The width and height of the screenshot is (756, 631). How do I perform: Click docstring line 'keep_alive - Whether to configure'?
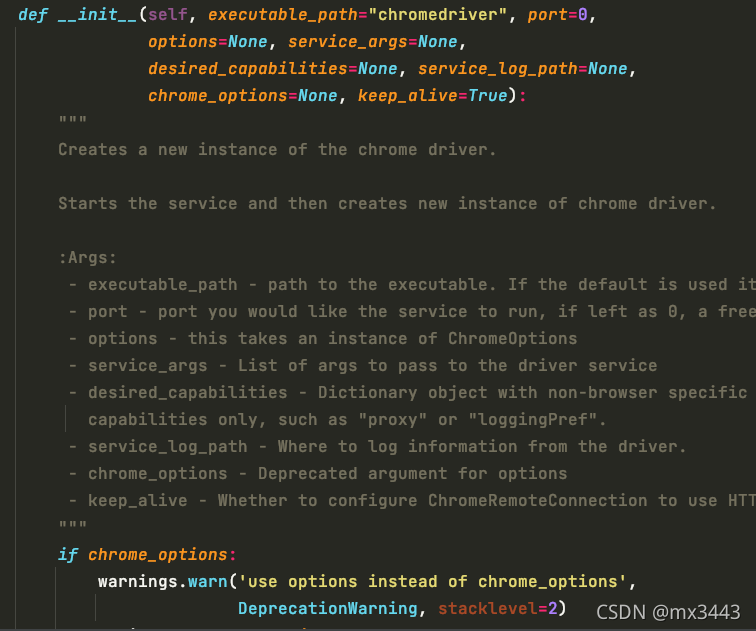pos(412,501)
